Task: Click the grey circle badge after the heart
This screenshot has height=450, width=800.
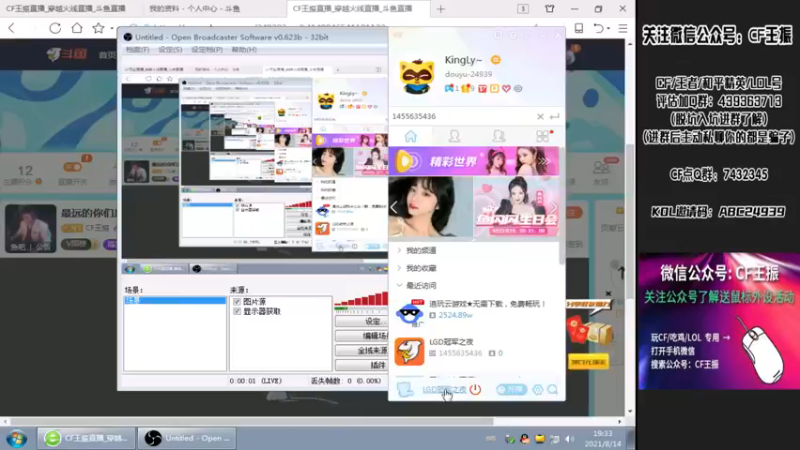Action: 518,88
